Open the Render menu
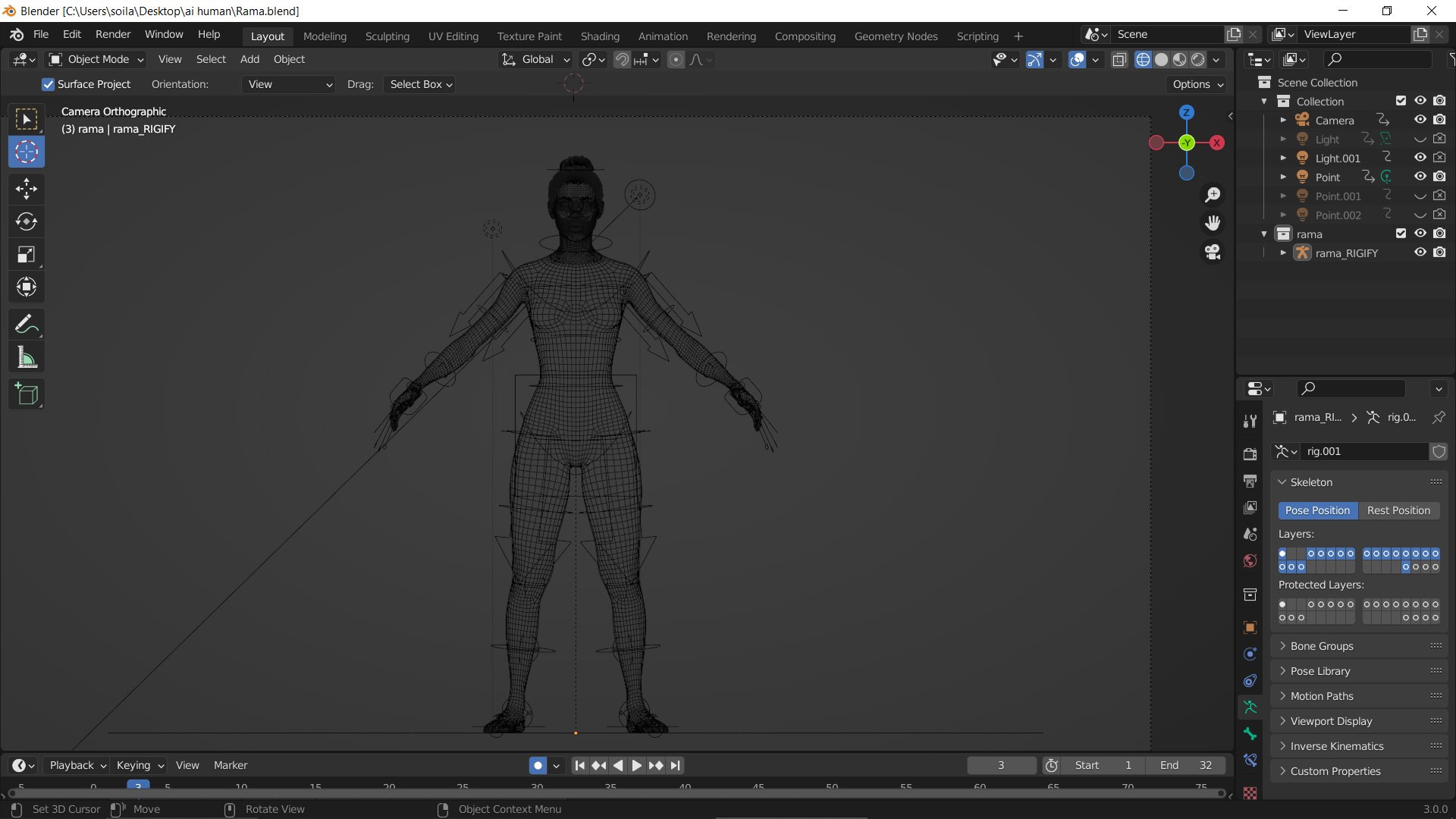Image resolution: width=1456 pixels, height=819 pixels. click(113, 35)
